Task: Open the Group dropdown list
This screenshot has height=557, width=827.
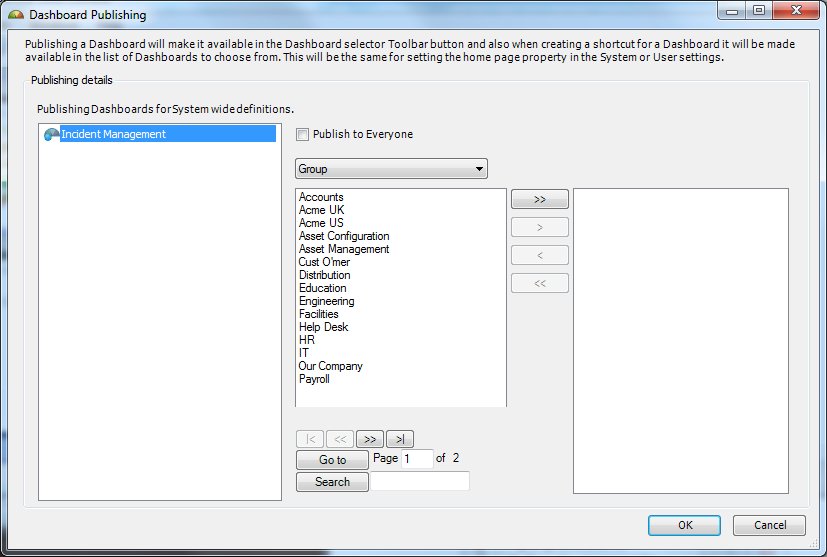Action: pos(391,169)
